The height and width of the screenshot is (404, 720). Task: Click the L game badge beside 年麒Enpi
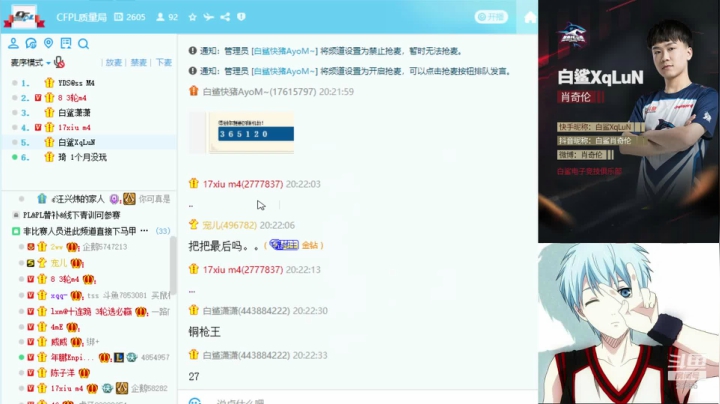point(119,357)
